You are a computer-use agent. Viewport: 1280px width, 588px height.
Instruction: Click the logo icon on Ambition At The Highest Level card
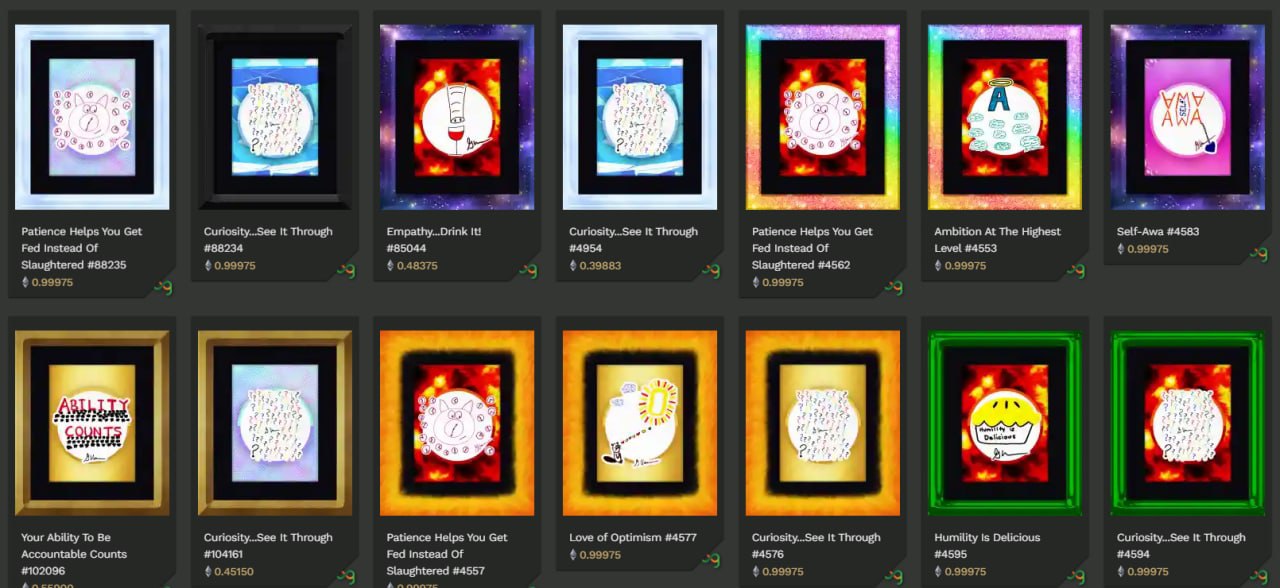pyautogui.click(x=1076, y=271)
